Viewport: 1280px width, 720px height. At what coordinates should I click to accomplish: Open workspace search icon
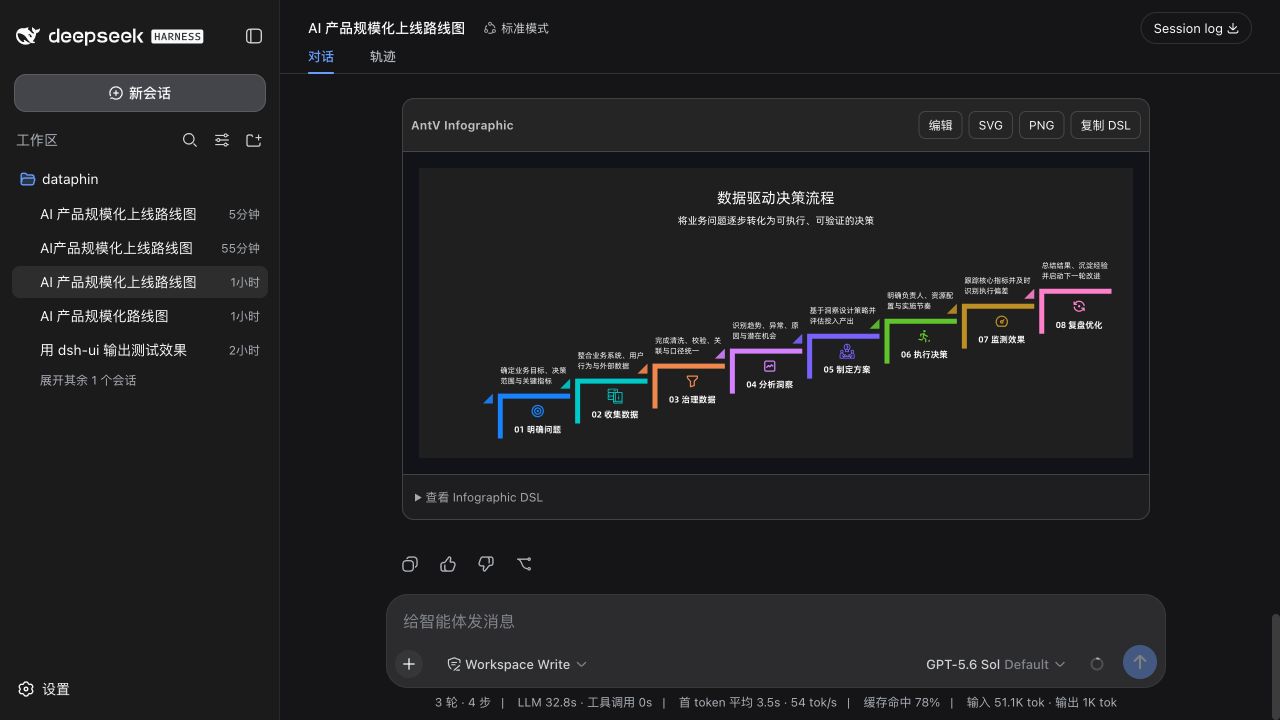tap(190, 140)
